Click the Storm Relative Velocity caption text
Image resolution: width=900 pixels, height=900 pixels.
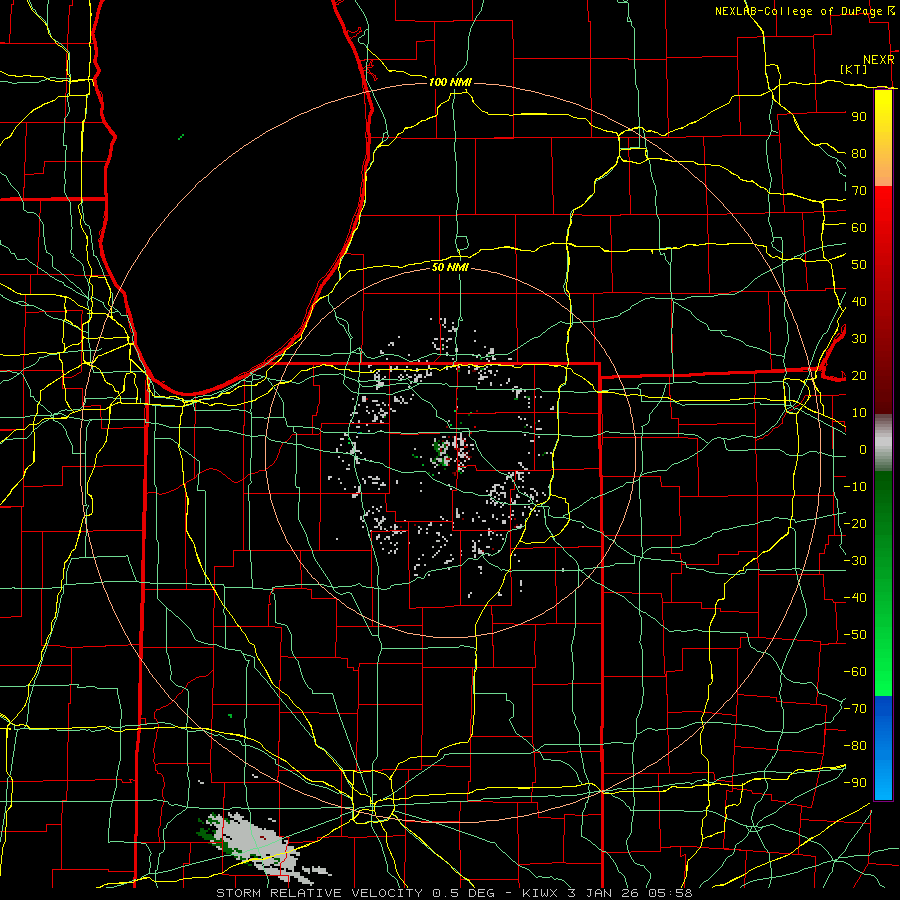click(454, 893)
